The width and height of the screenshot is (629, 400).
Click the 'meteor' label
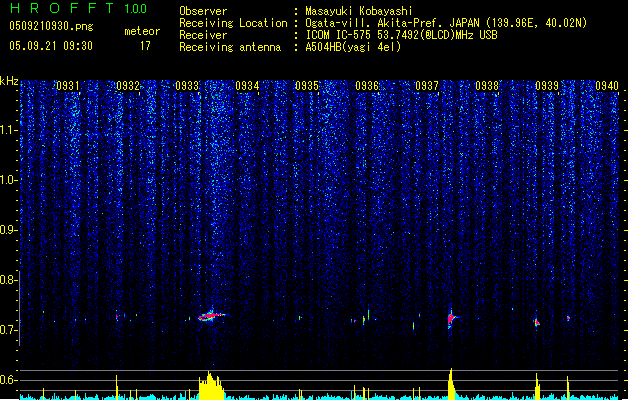click(x=142, y=31)
